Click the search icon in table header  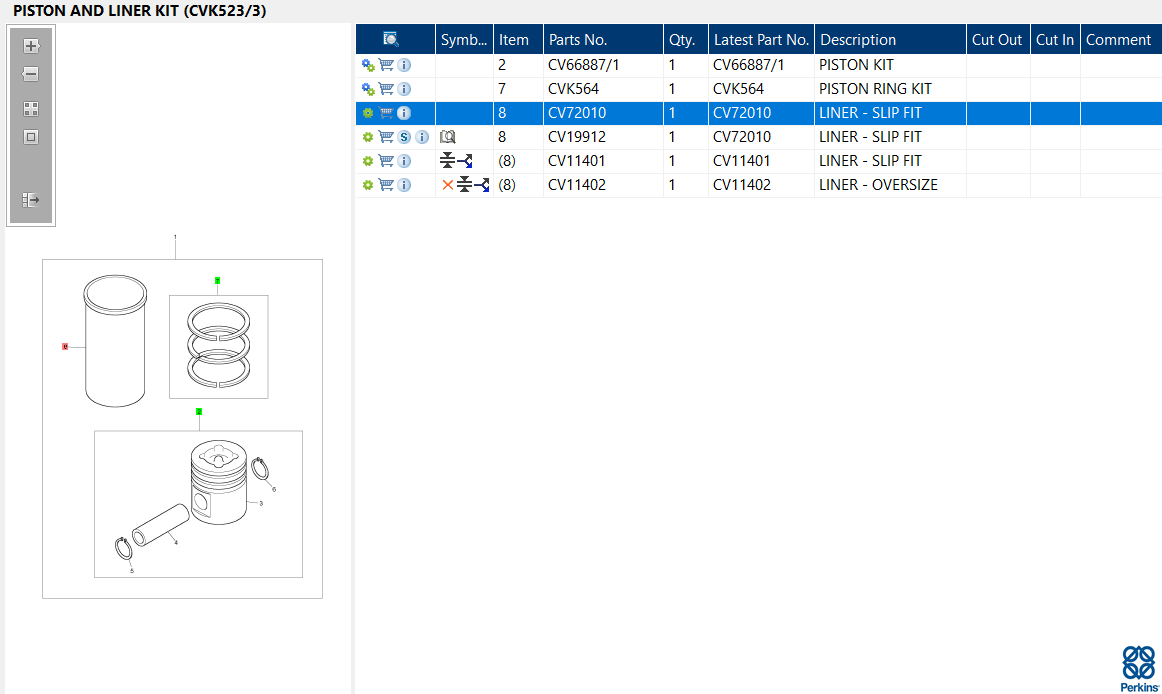click(x=391, y=39)
